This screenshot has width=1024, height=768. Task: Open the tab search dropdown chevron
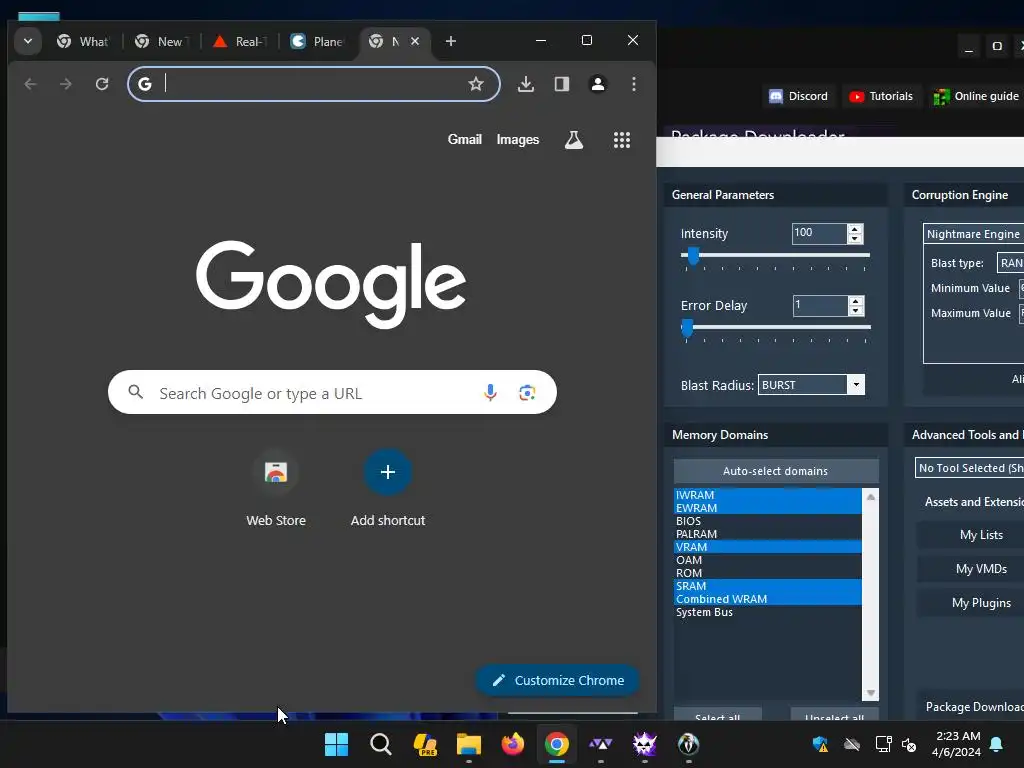point(28,41)
